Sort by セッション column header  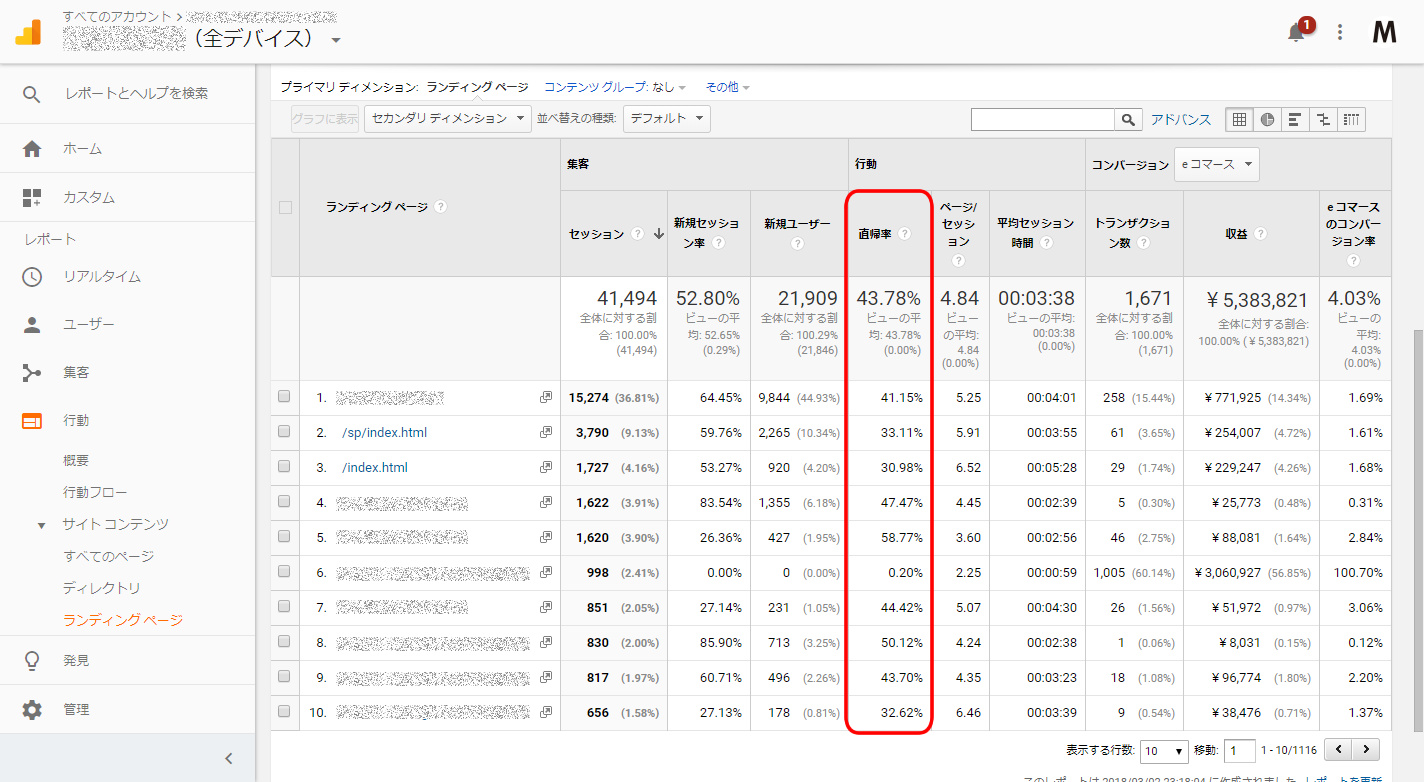tap(596, 233)
